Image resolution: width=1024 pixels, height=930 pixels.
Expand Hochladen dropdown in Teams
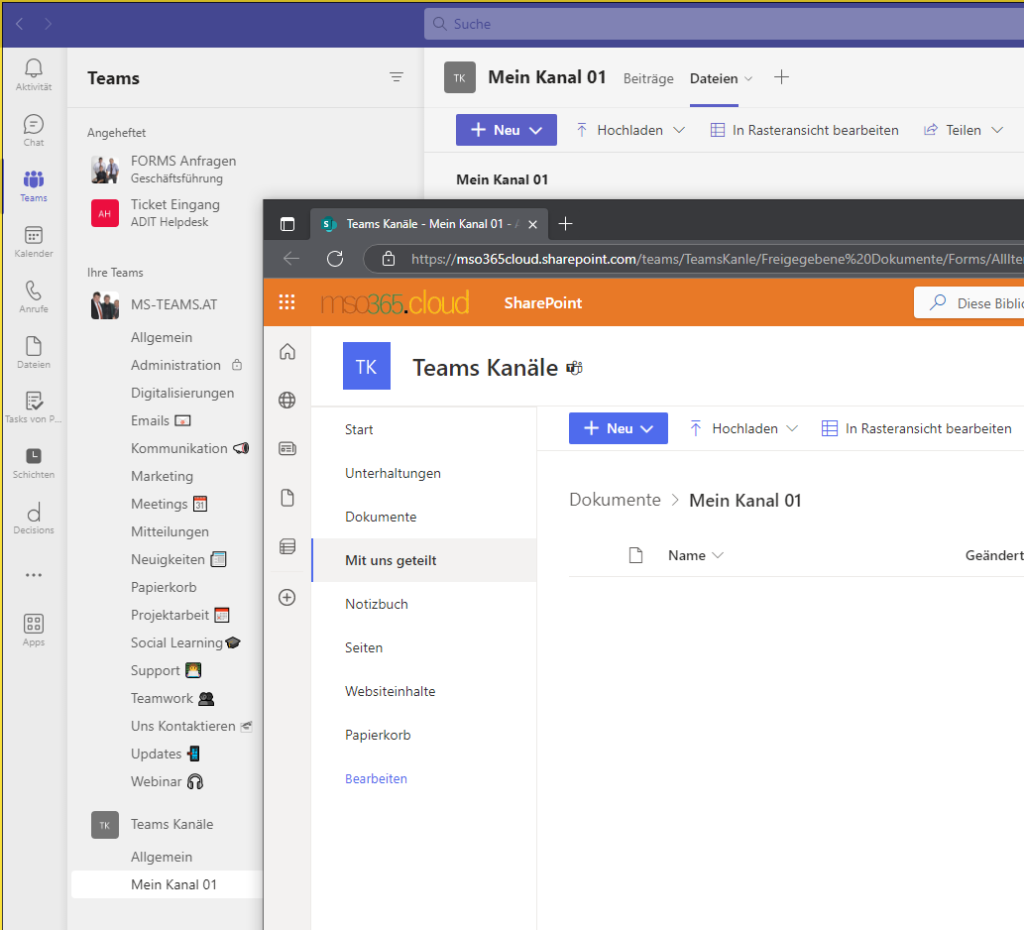(679, 130)
